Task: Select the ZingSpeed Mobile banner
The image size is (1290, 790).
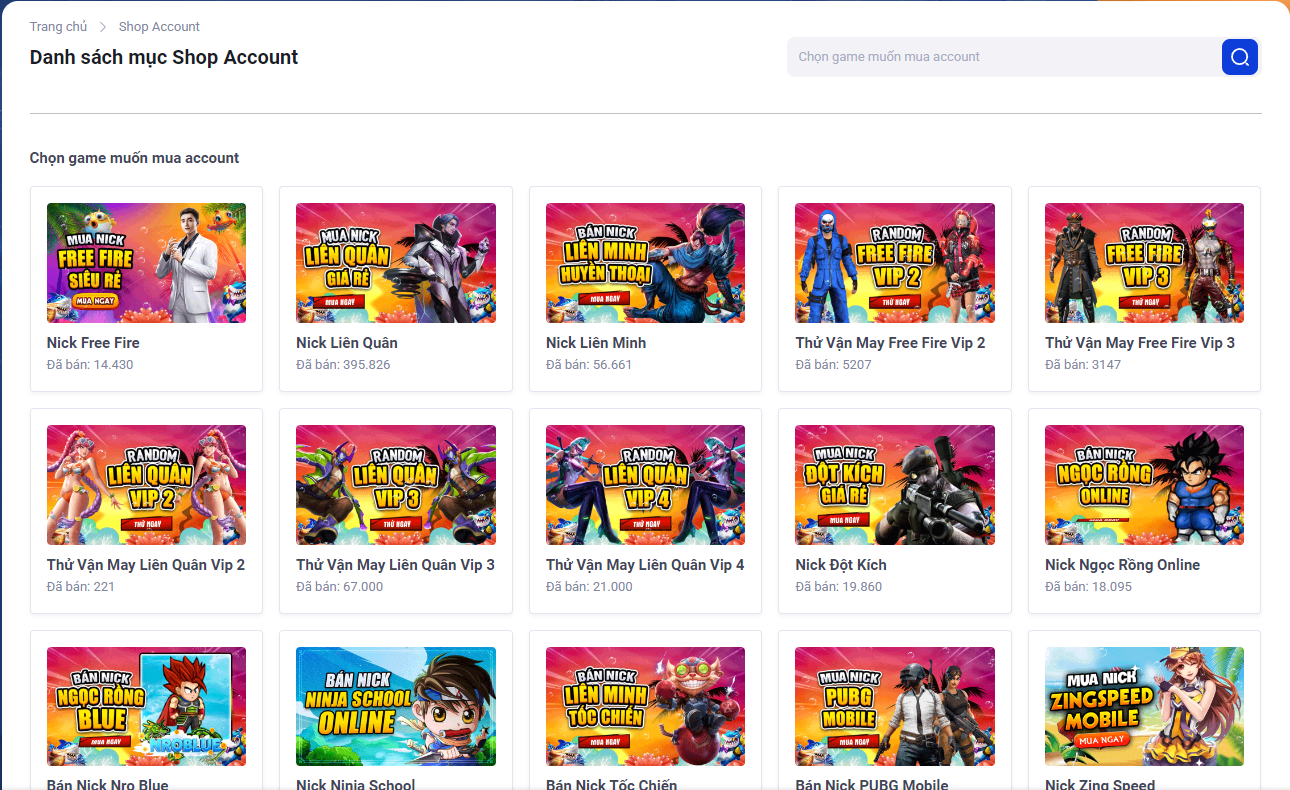Action: pyautogui.click(x=1144, y=706)
